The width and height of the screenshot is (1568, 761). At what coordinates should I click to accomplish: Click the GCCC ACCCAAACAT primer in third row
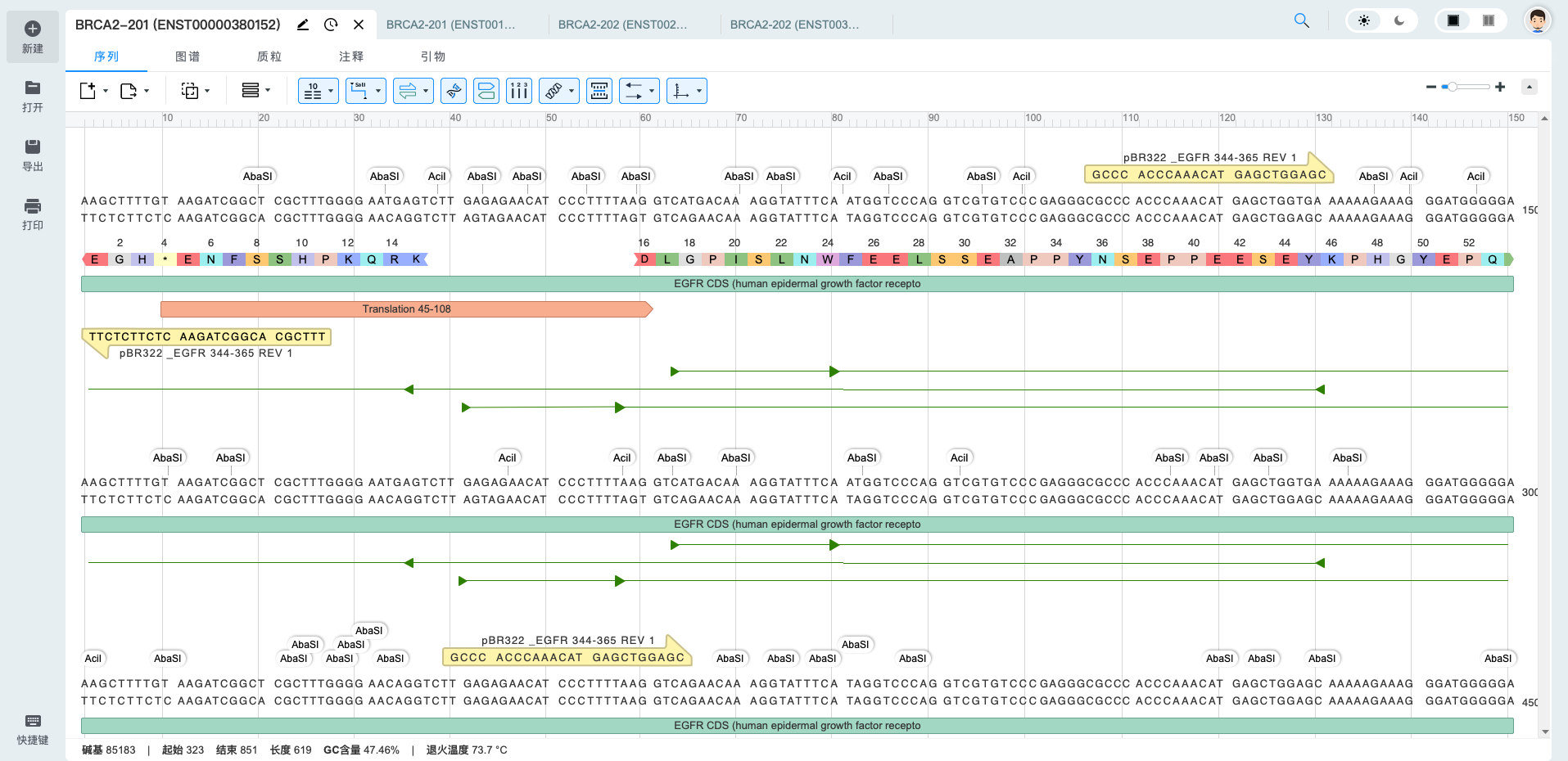pos(567,657)
